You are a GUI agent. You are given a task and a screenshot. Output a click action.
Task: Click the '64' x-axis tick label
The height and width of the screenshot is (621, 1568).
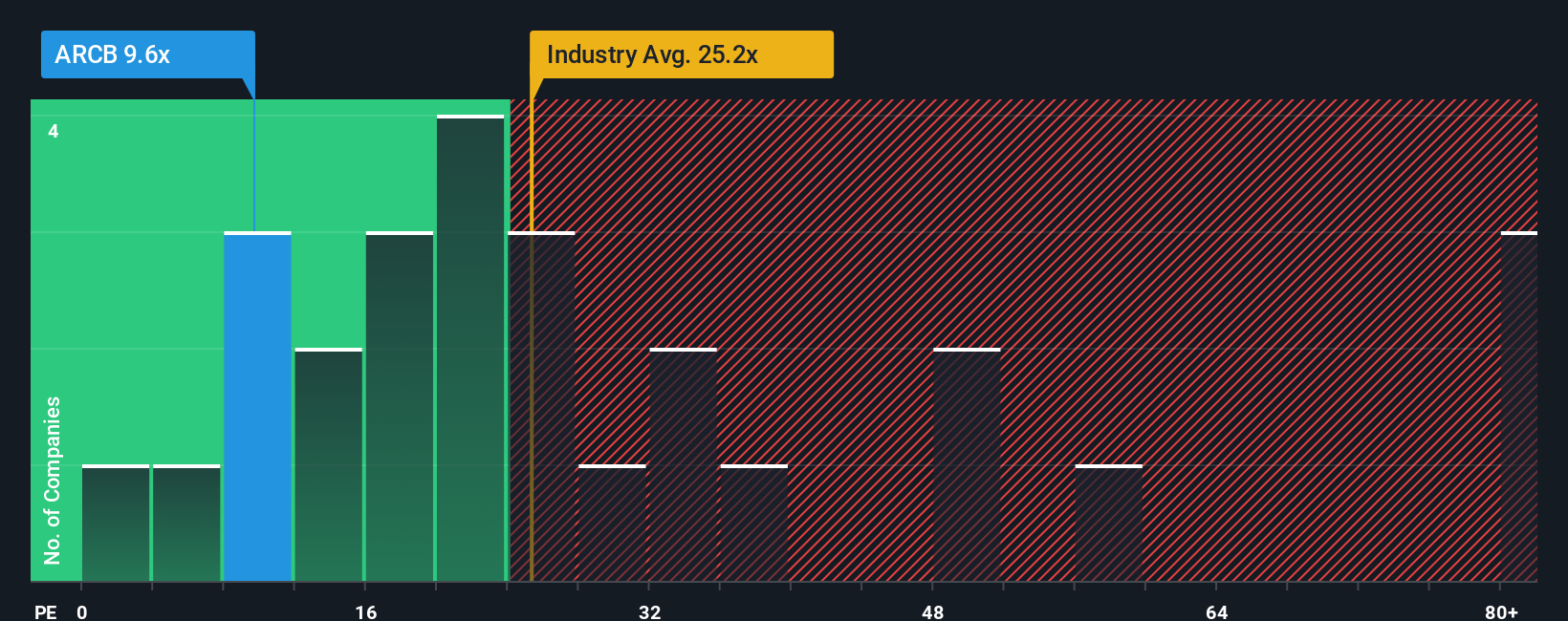pyautogui.click(x=1217, y=611)
